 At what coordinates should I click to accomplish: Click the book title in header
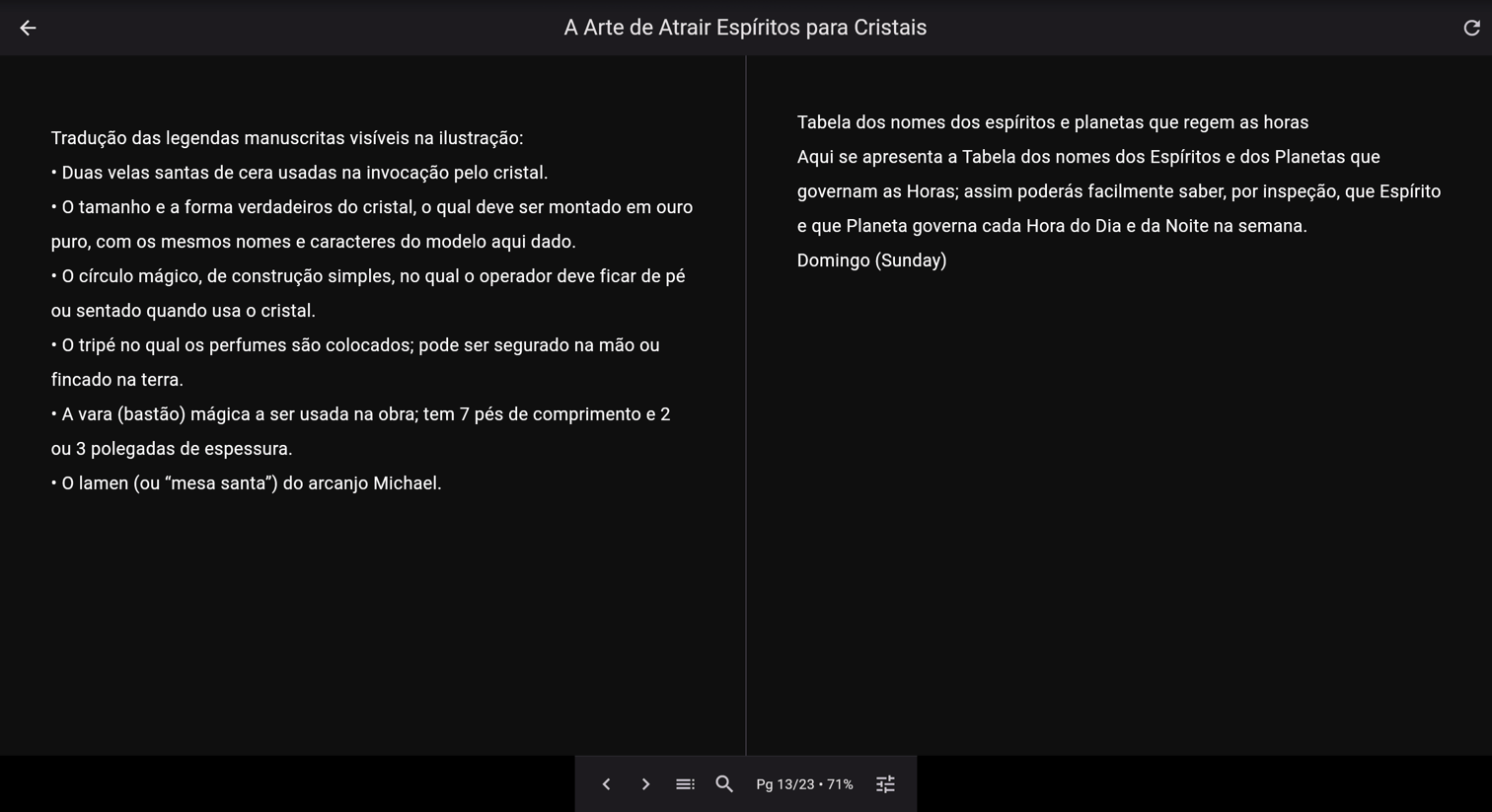click(745, 28)
